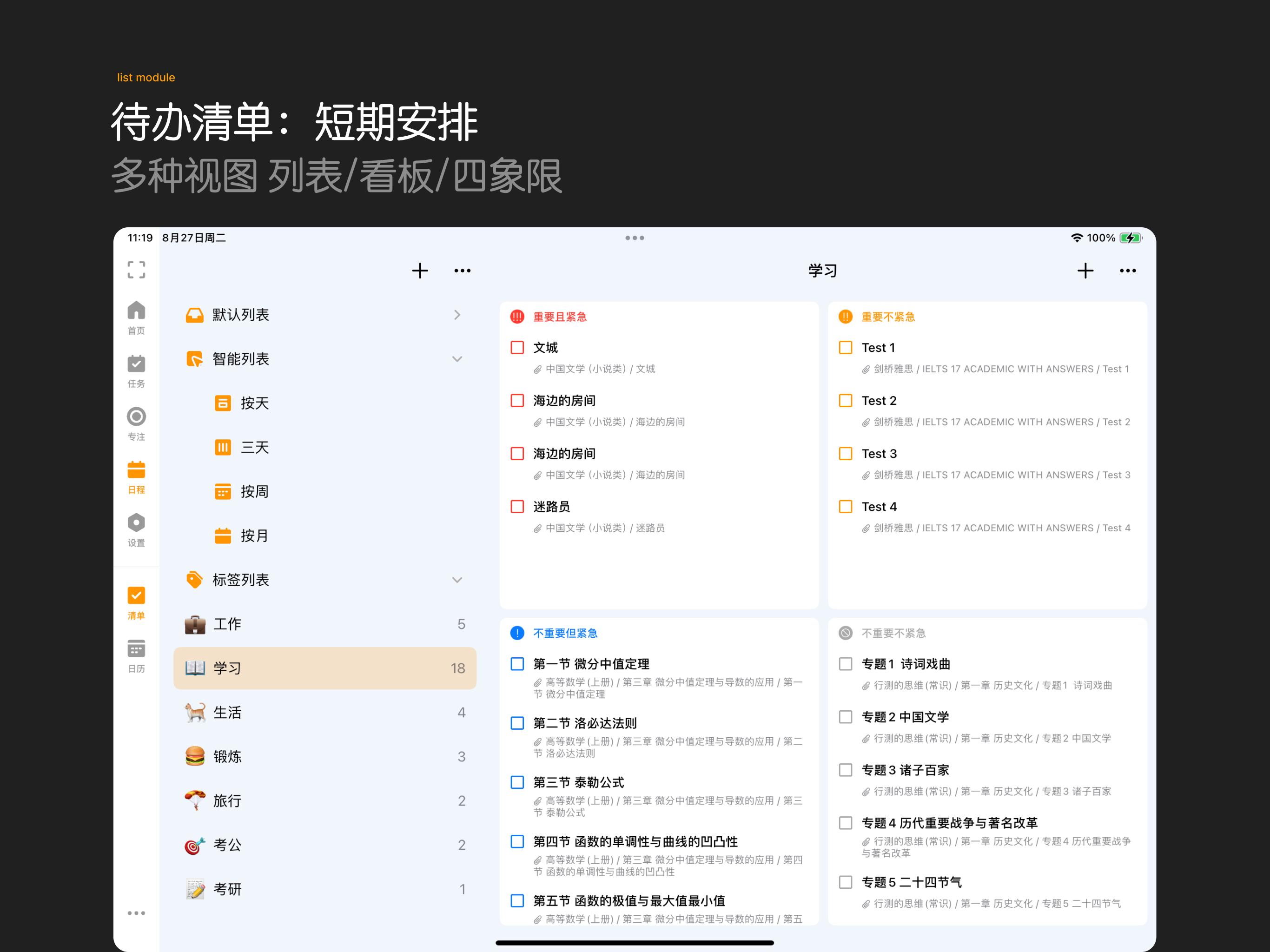1270x952 pixels.
Task: Select the 日程 schedule tab
Action: point(136,477)
